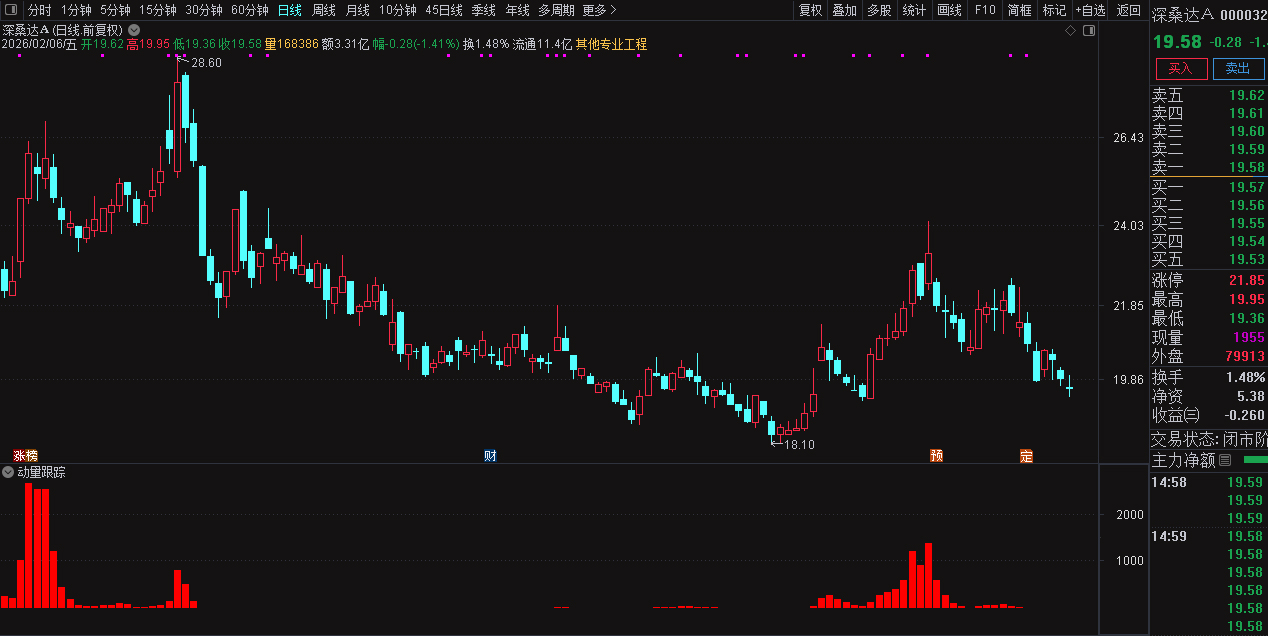Switch to the 分时 intraday tab
The image size is (1268, 636).
[38, 10]
